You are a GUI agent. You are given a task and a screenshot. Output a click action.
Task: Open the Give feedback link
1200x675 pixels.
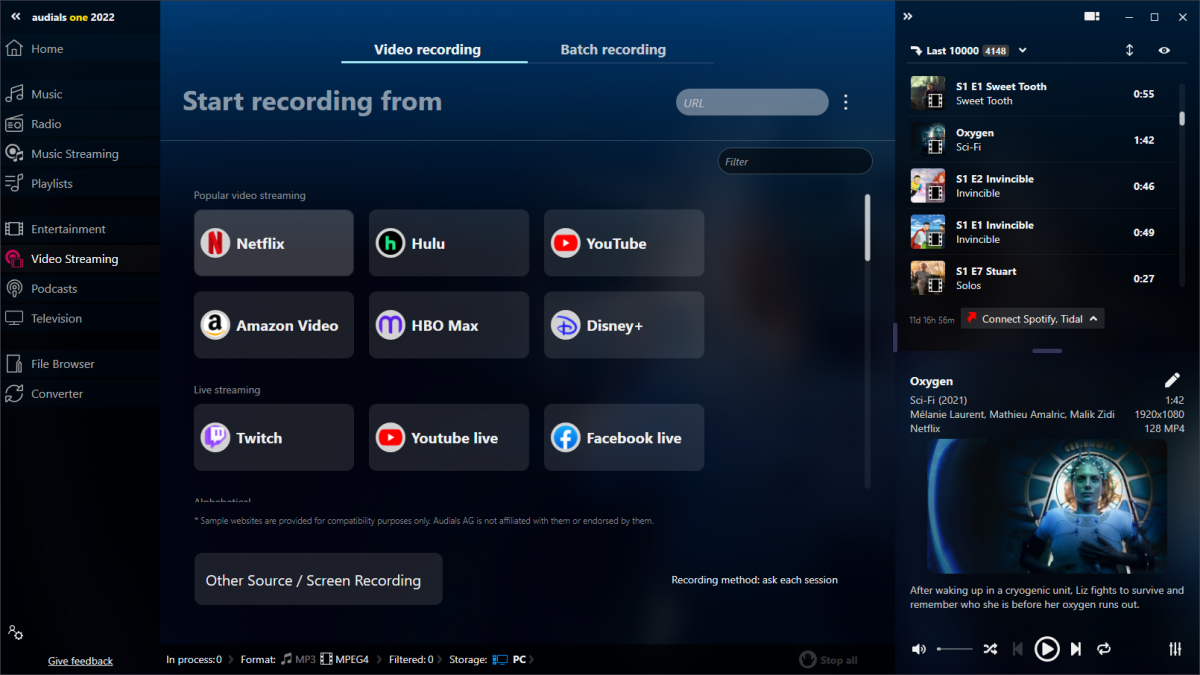[80, 660]
